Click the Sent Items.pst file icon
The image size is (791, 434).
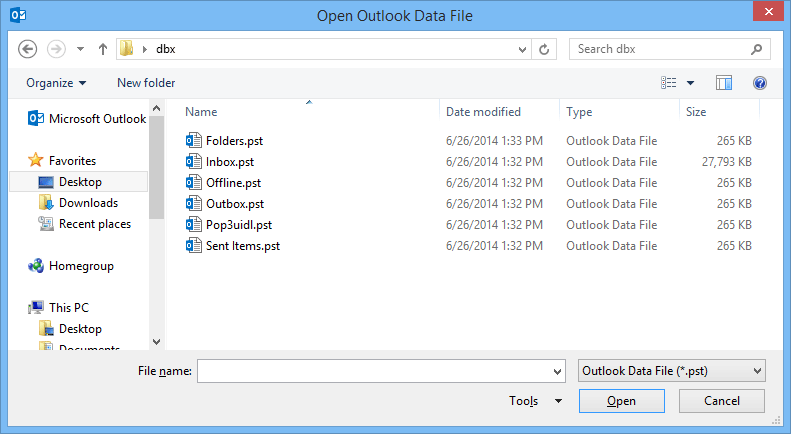pyautogui.click(x=194, y=245)
